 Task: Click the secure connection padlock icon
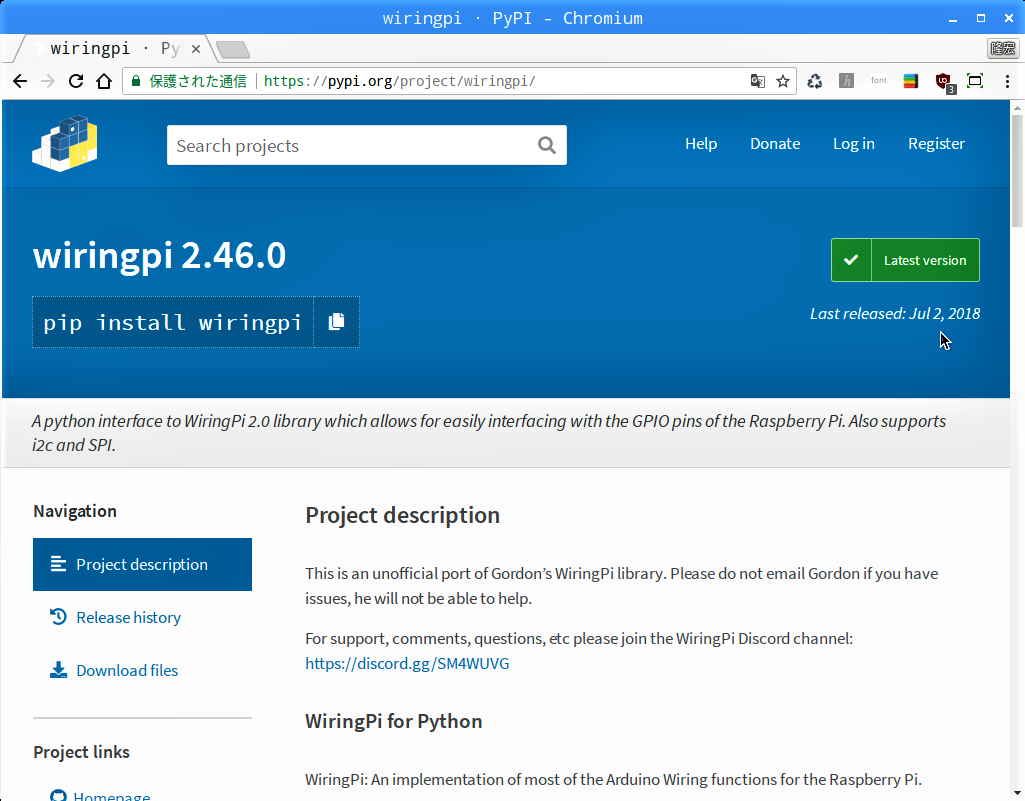click(136, 81)
